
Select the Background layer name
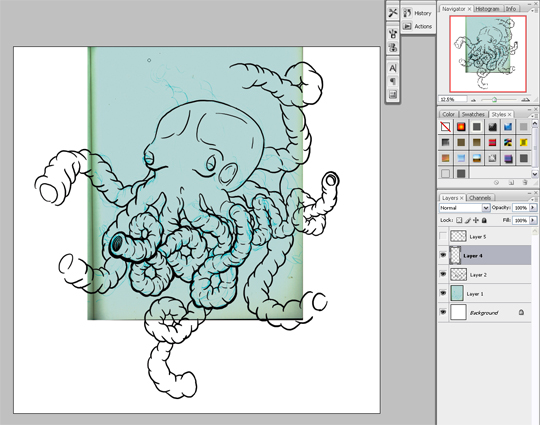(x=484, y=313)
